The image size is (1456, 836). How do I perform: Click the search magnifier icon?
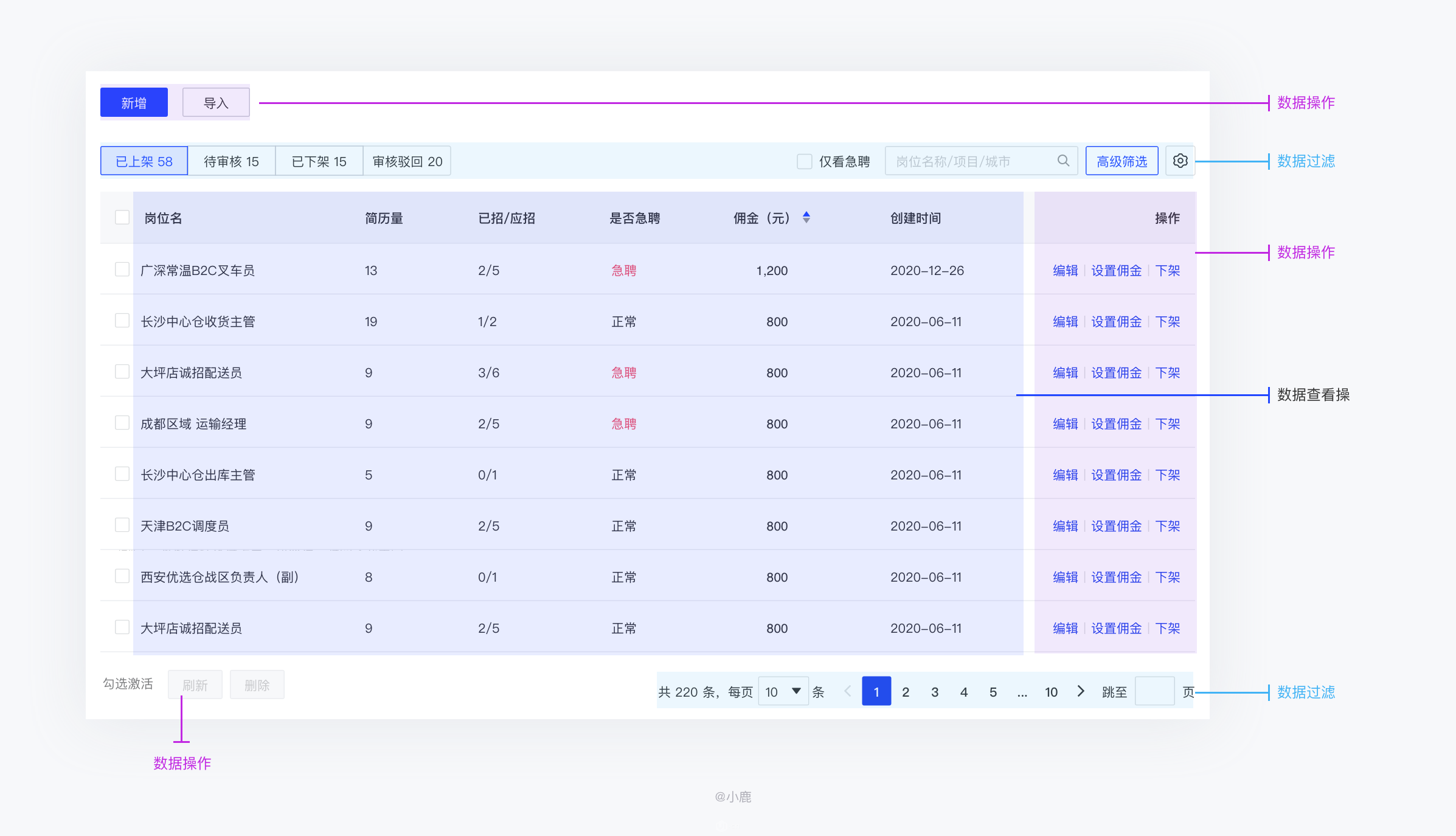(1063, 161)
